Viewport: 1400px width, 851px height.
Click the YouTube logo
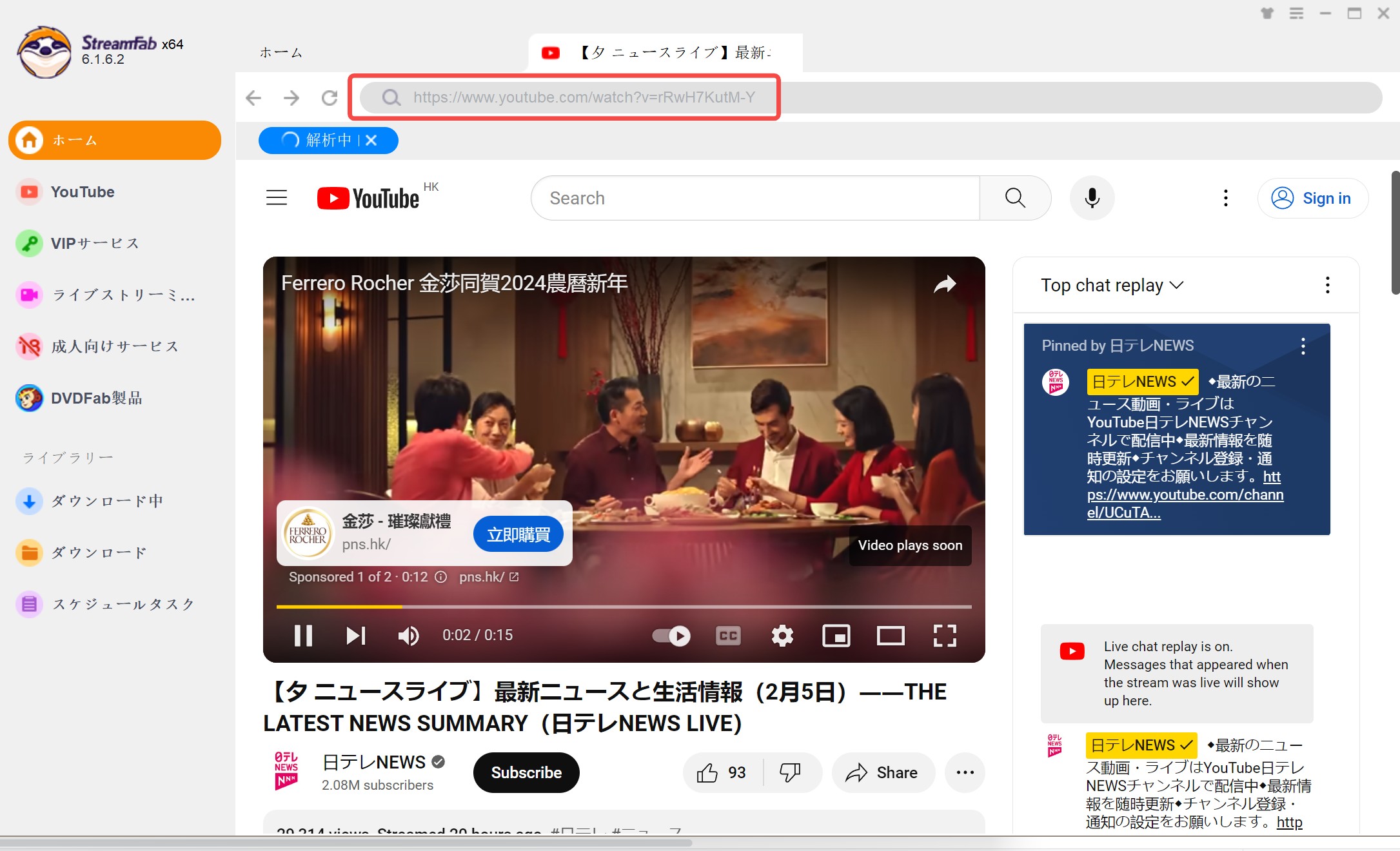click(x=368, y=198)
